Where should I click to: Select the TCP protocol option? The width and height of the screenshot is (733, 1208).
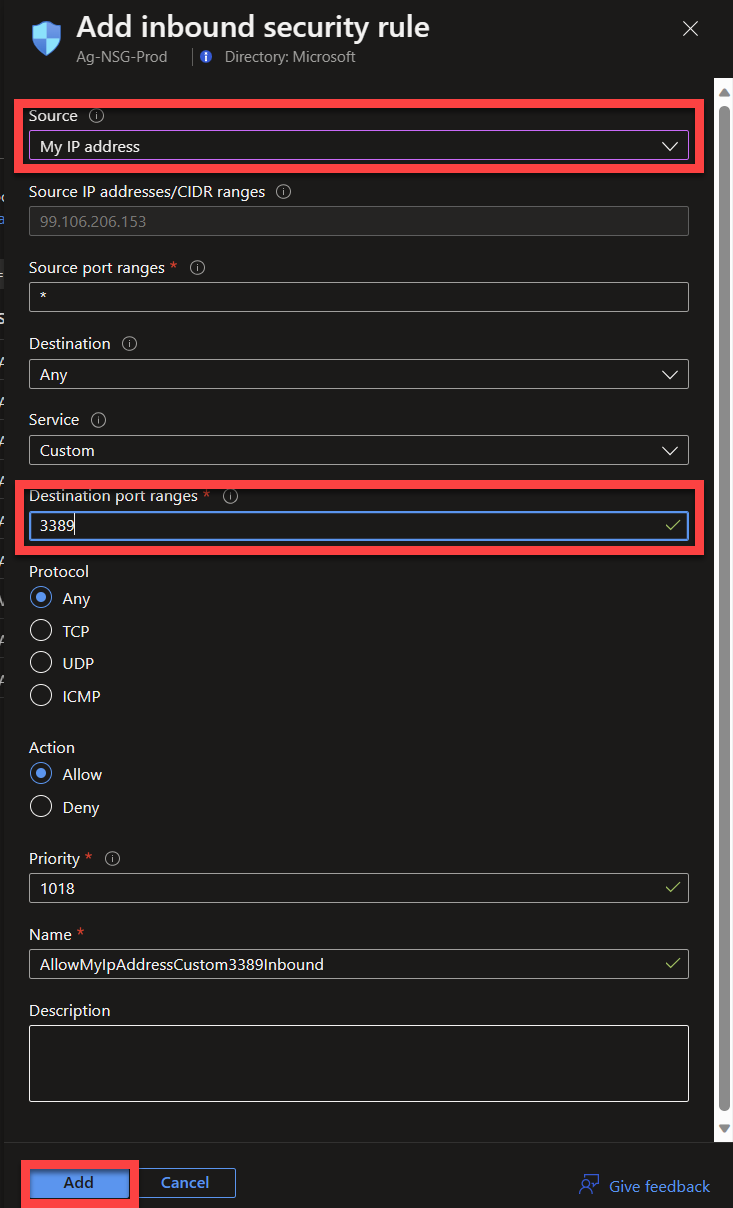[41, 631]
